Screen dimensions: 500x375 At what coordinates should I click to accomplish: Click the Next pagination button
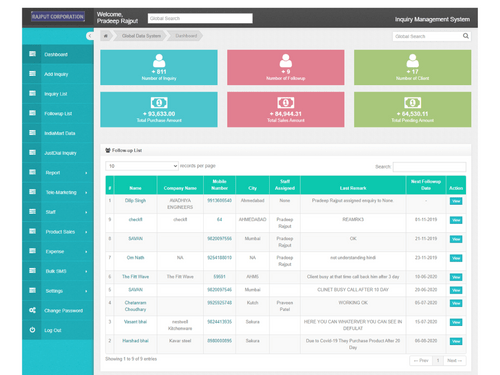(x=454, y=360)
